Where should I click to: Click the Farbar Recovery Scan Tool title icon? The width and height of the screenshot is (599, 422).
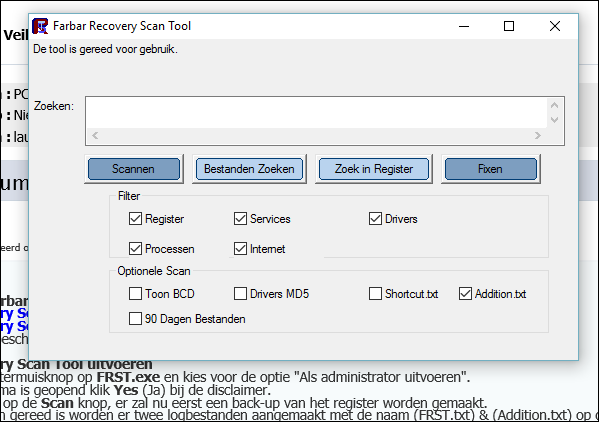coord(40,26)
